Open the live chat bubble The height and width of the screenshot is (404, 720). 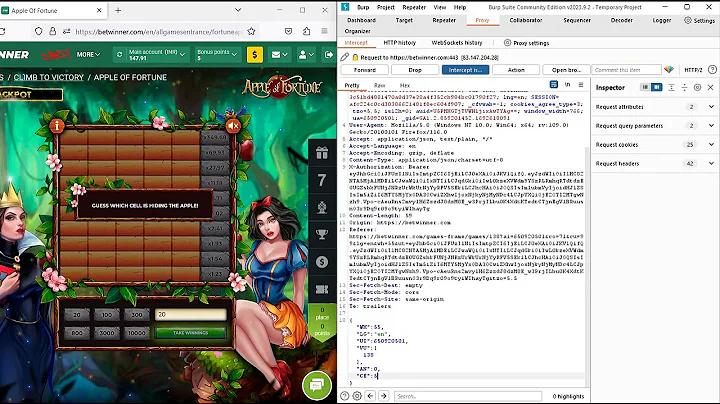point(317,385)
